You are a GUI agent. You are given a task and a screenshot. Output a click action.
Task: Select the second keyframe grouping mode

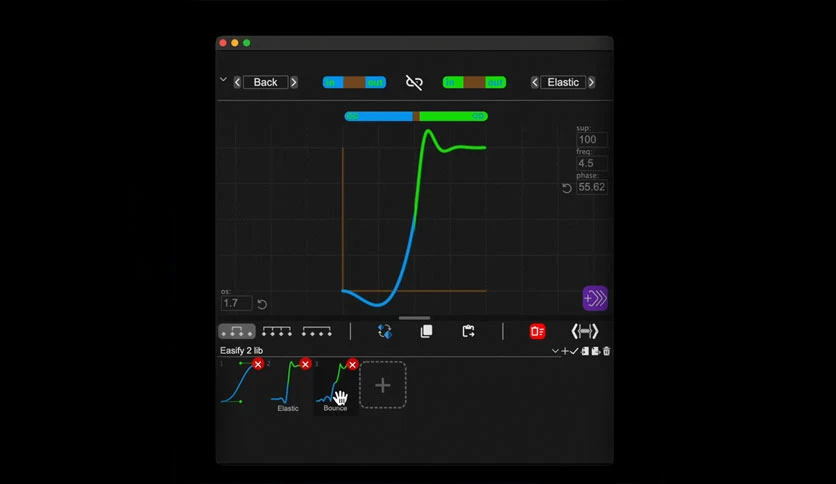point(277,331)
